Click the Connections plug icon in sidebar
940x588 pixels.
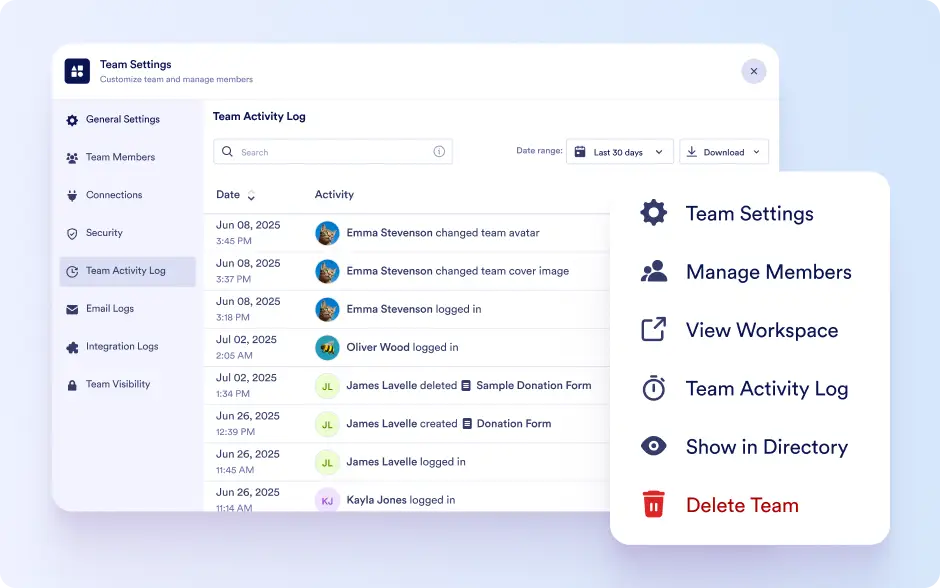[x=72, y=195]
